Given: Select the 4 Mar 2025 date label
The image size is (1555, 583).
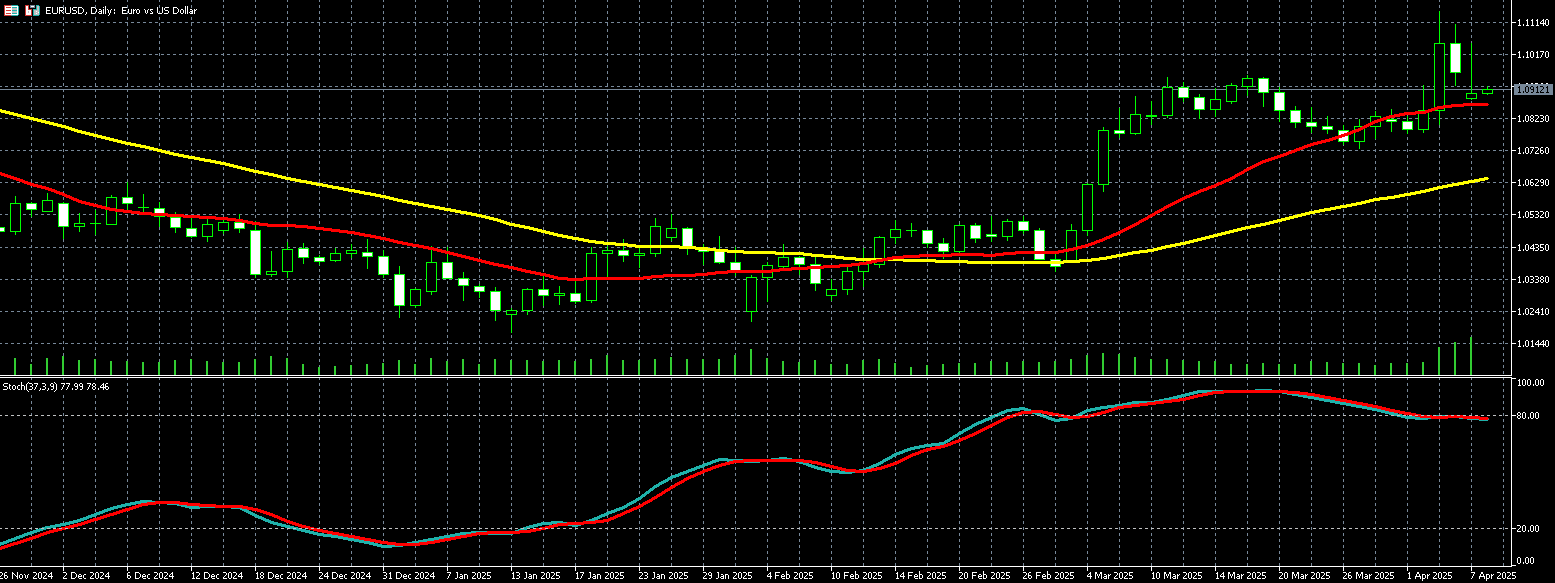Looking at the screenshot, I should click(x=1111, y=576).
